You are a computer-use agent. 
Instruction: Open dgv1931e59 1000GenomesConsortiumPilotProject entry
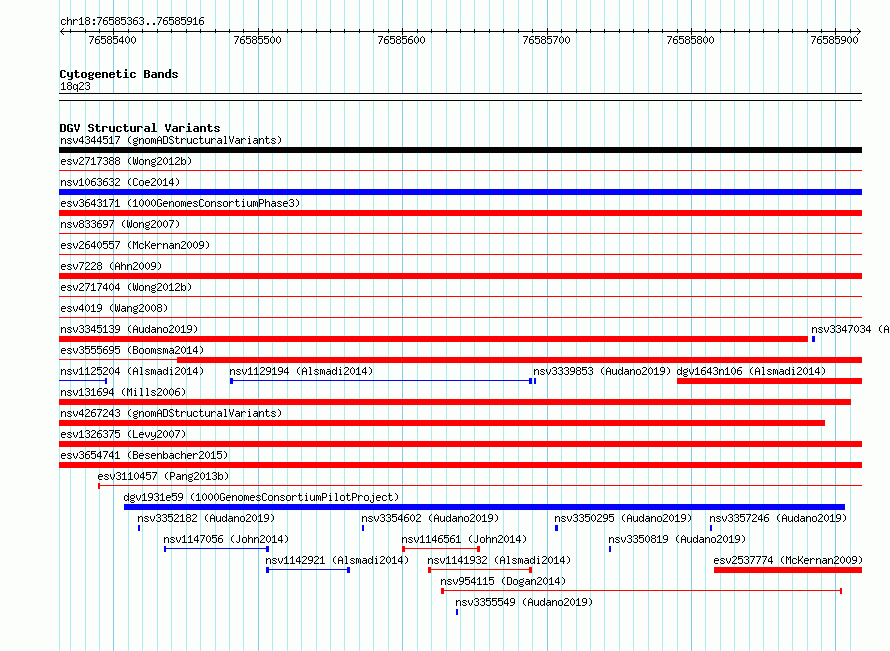(261, 497)
